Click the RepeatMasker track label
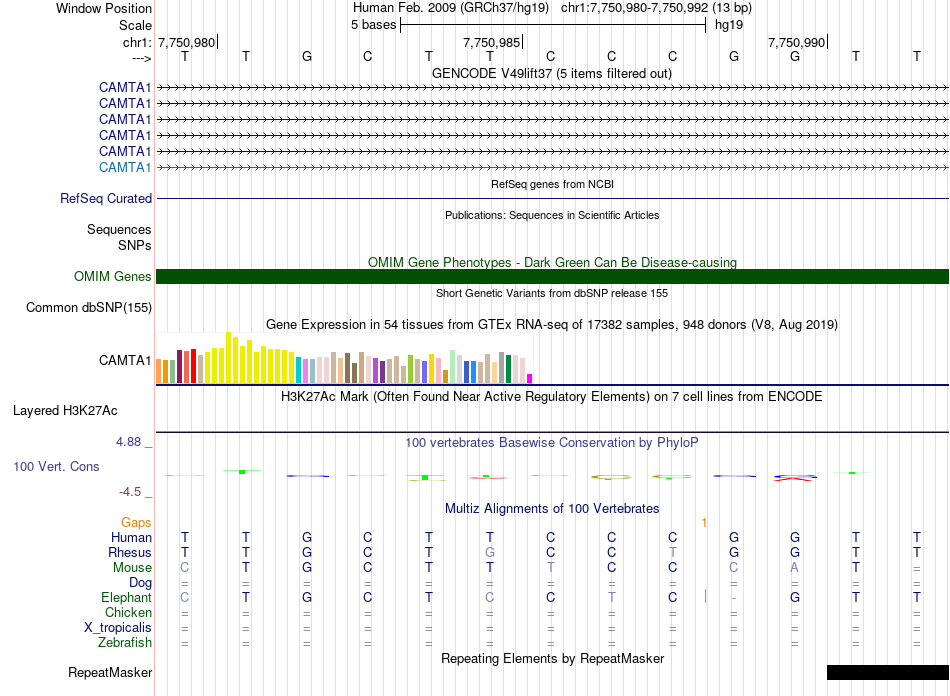 pyautogui.click(x=109, y=673)
